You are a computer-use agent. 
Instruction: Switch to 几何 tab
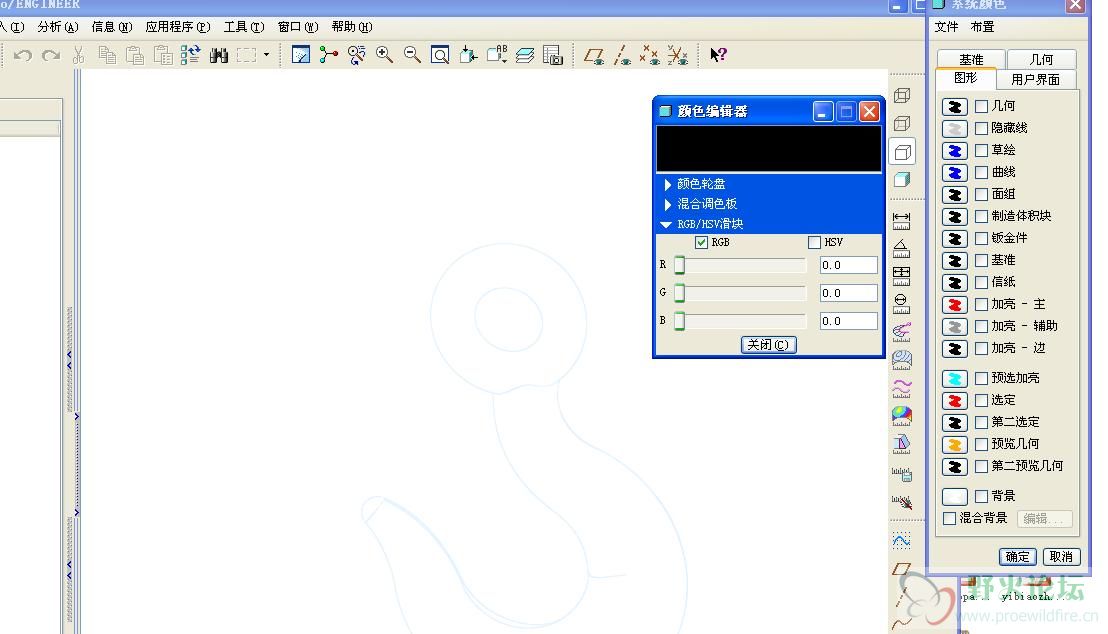(x=1042, y=59)
